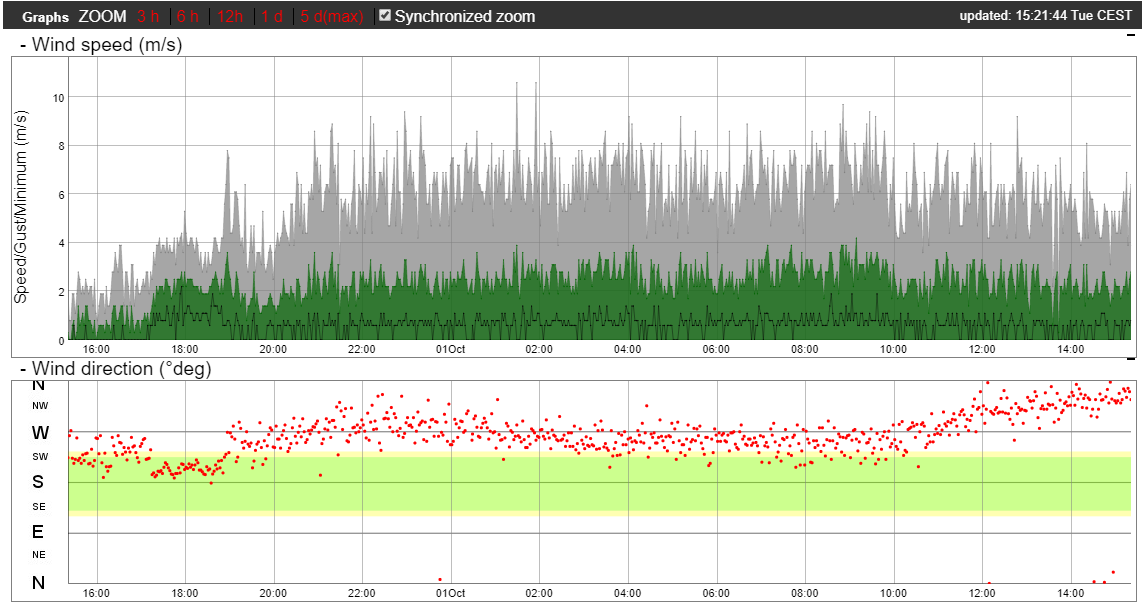Click the tallest gust peak near 02:00
The width and height of the screenshot is (1142, 602).
tap(536, 86)
